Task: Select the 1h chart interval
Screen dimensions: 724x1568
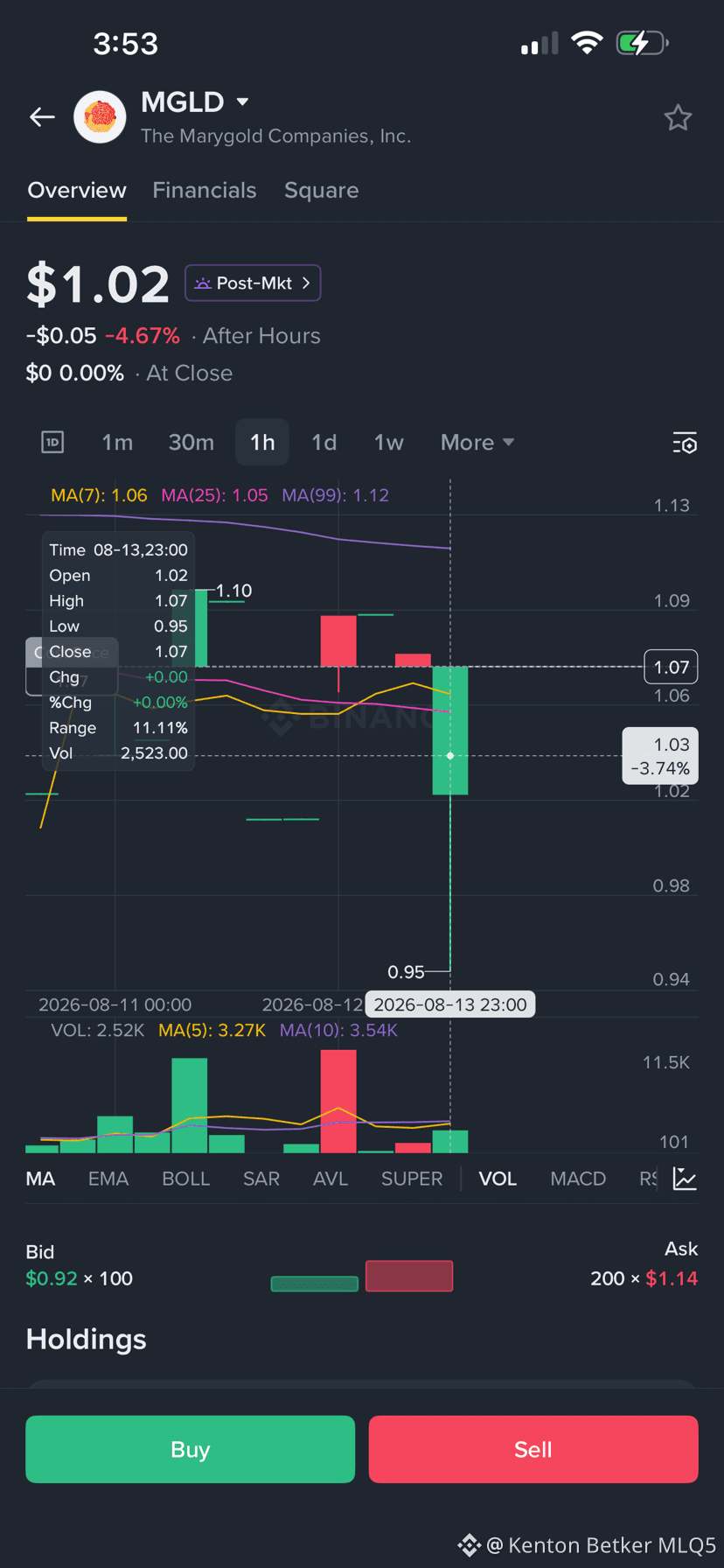Action: (262, 442)
